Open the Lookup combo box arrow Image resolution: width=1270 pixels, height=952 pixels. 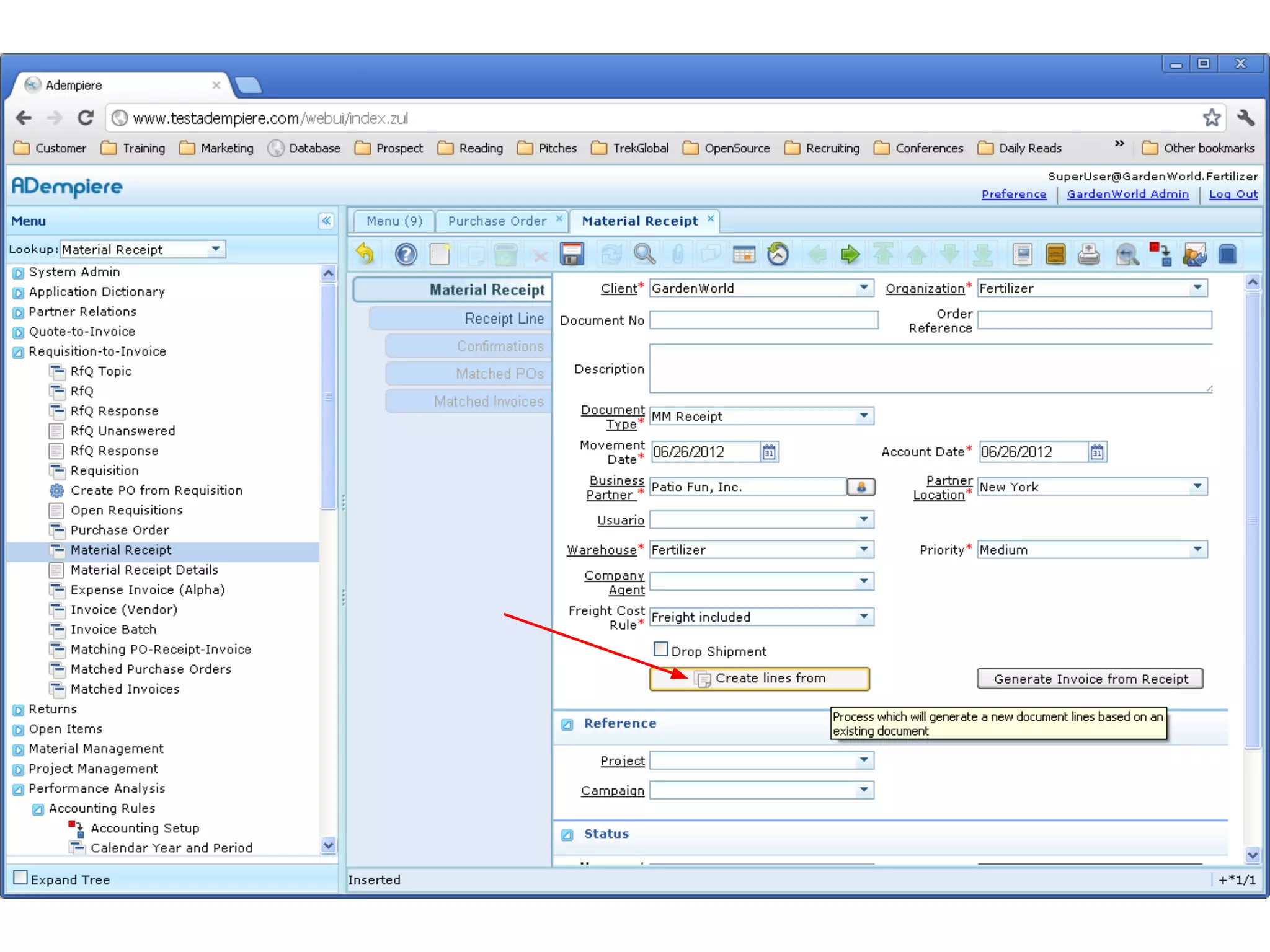click(215, 249)
